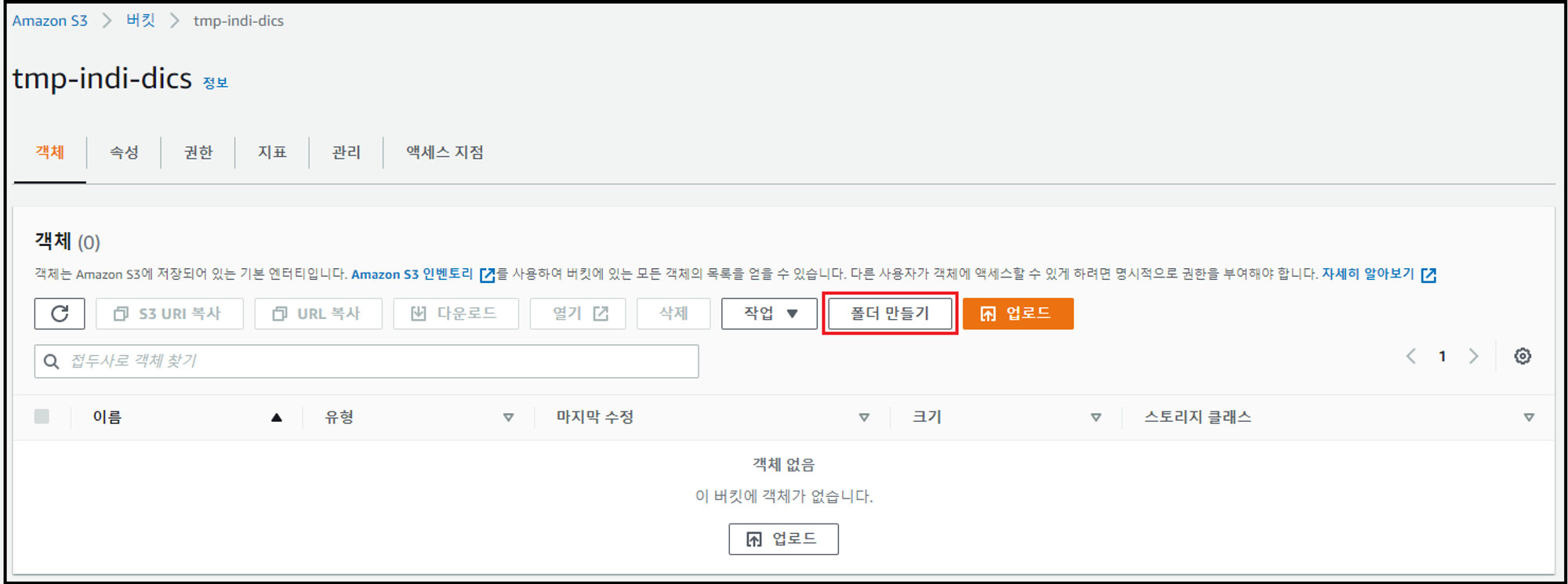Click the URL 복사 button
Viewport: 1568px width, 584px height.
318,314
